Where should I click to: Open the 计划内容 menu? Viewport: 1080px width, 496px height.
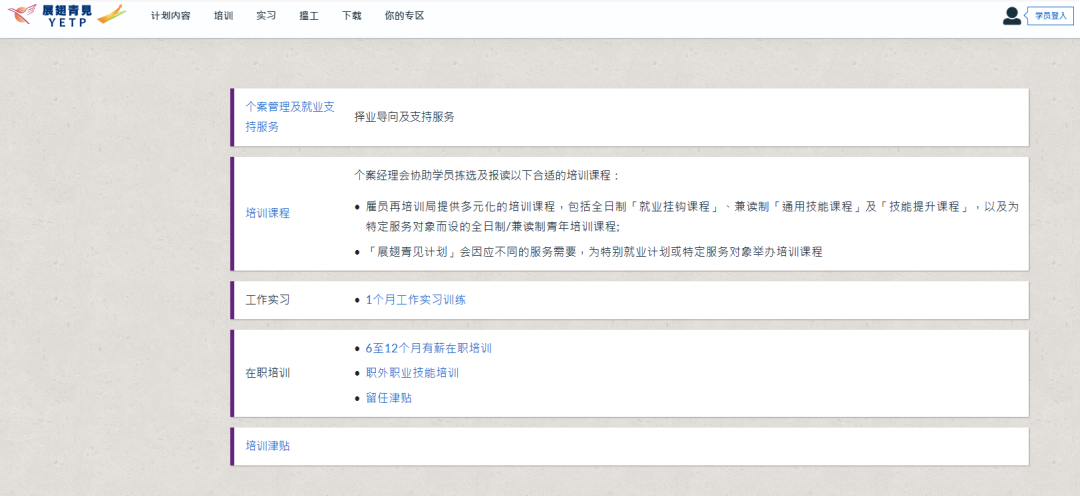[170, 16]
